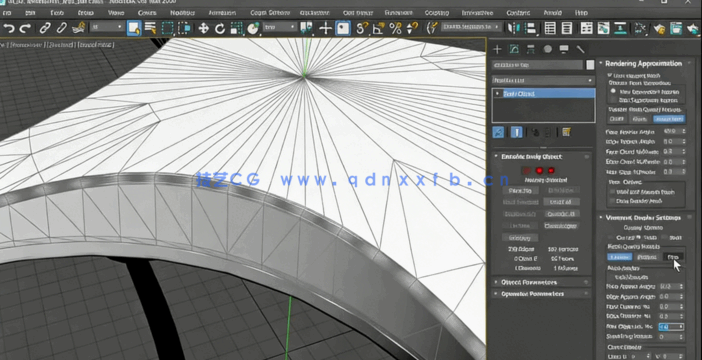Open the Schematic View
702x360 pixels.
click(620, 28)
